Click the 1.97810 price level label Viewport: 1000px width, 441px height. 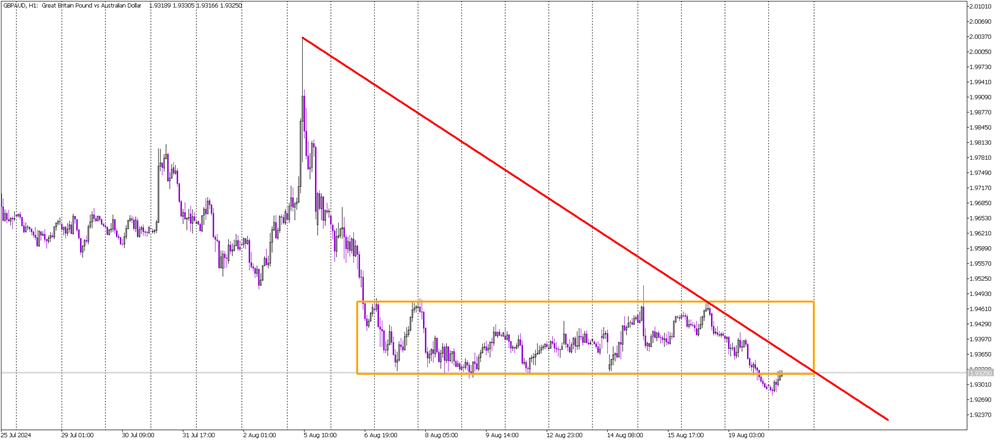pos(982,158)
